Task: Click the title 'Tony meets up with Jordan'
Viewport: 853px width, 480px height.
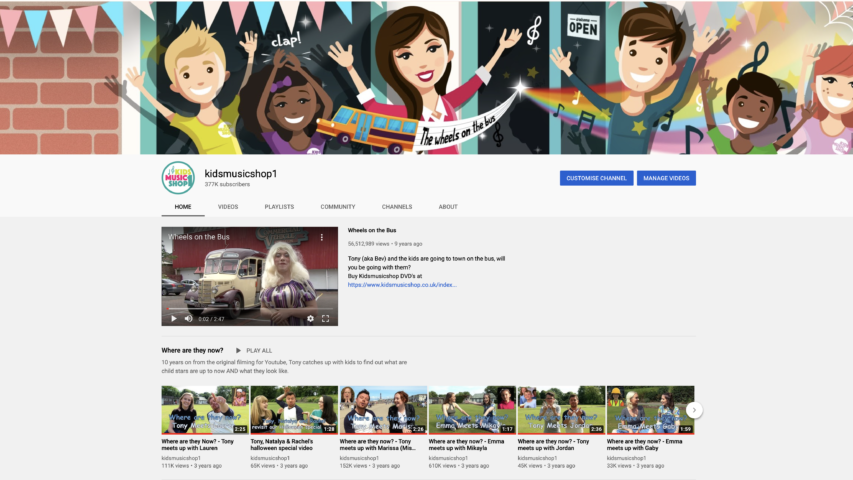Action: [554, 445]
